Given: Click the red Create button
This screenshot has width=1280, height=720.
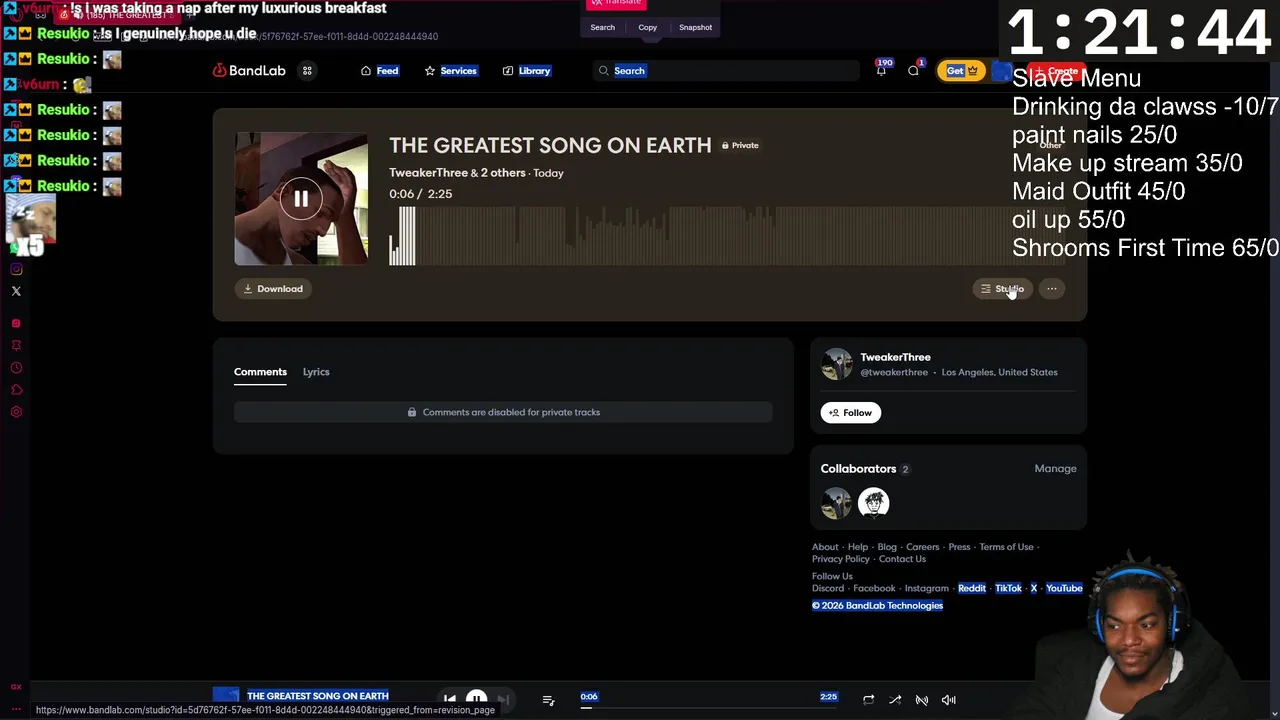Looking at the screenshot, I should (1058, 71).
